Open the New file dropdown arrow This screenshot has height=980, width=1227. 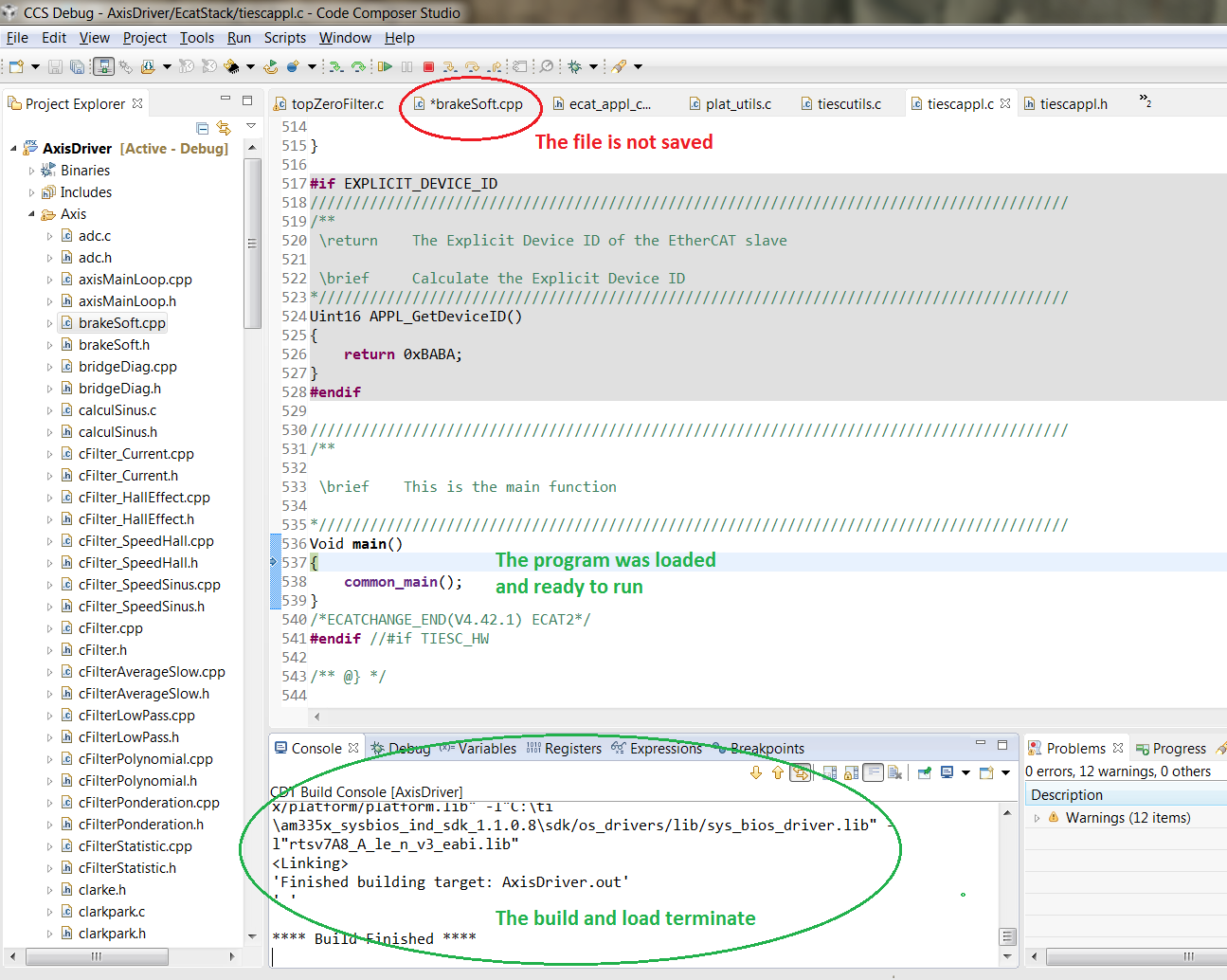pyautogui.click(x=35, y=66)
